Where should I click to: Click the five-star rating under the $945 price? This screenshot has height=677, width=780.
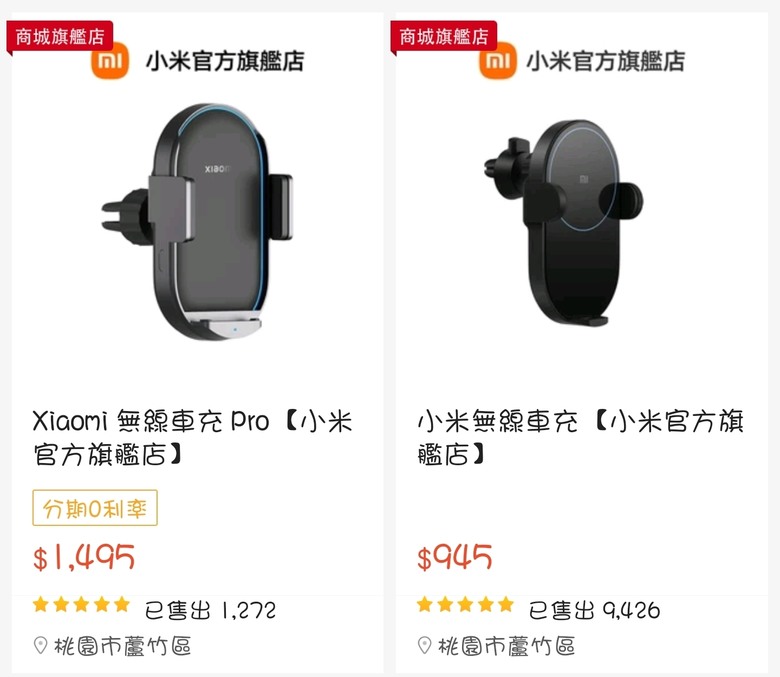tap(465, 605)
